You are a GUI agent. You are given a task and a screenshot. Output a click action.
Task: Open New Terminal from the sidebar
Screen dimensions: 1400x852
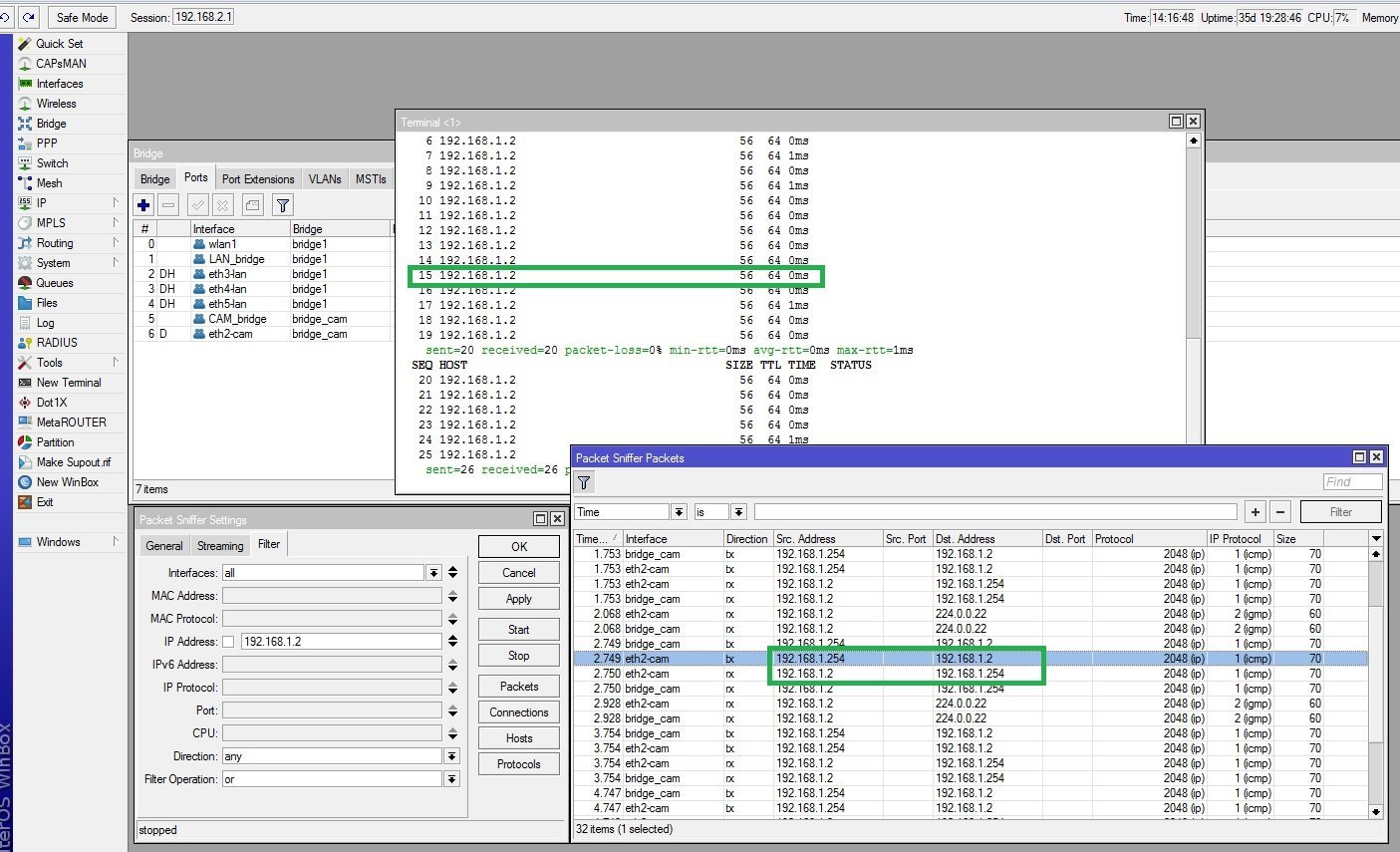pos(68,383)
